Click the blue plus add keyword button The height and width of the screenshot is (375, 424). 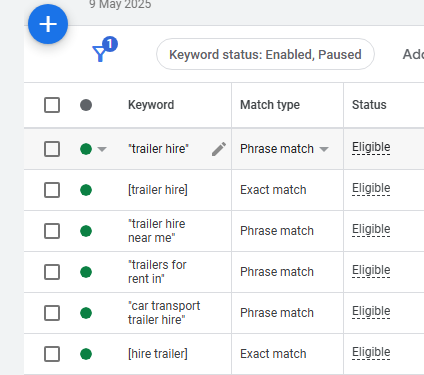click(x=48, y=24)
